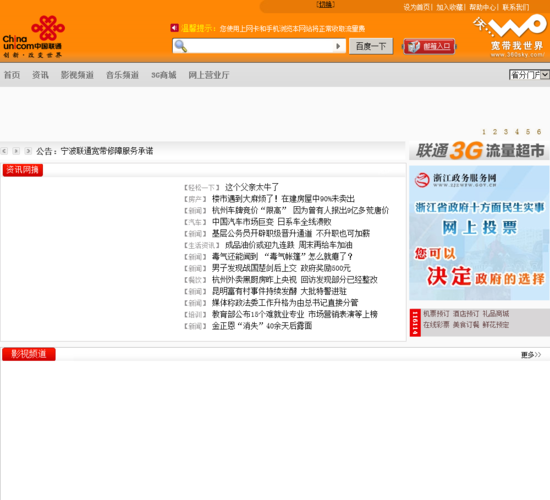Select banner slide number 6
The height and width of the screenshot is (500, 550).
539,132
